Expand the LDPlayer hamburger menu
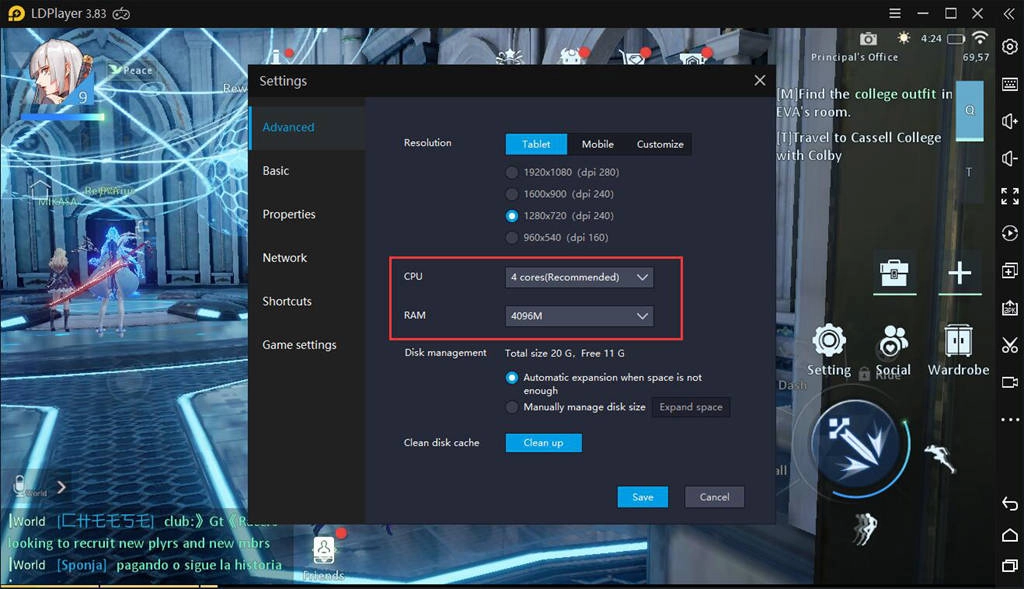This screenshot has width=1024, height=589. tap(895, 13)
